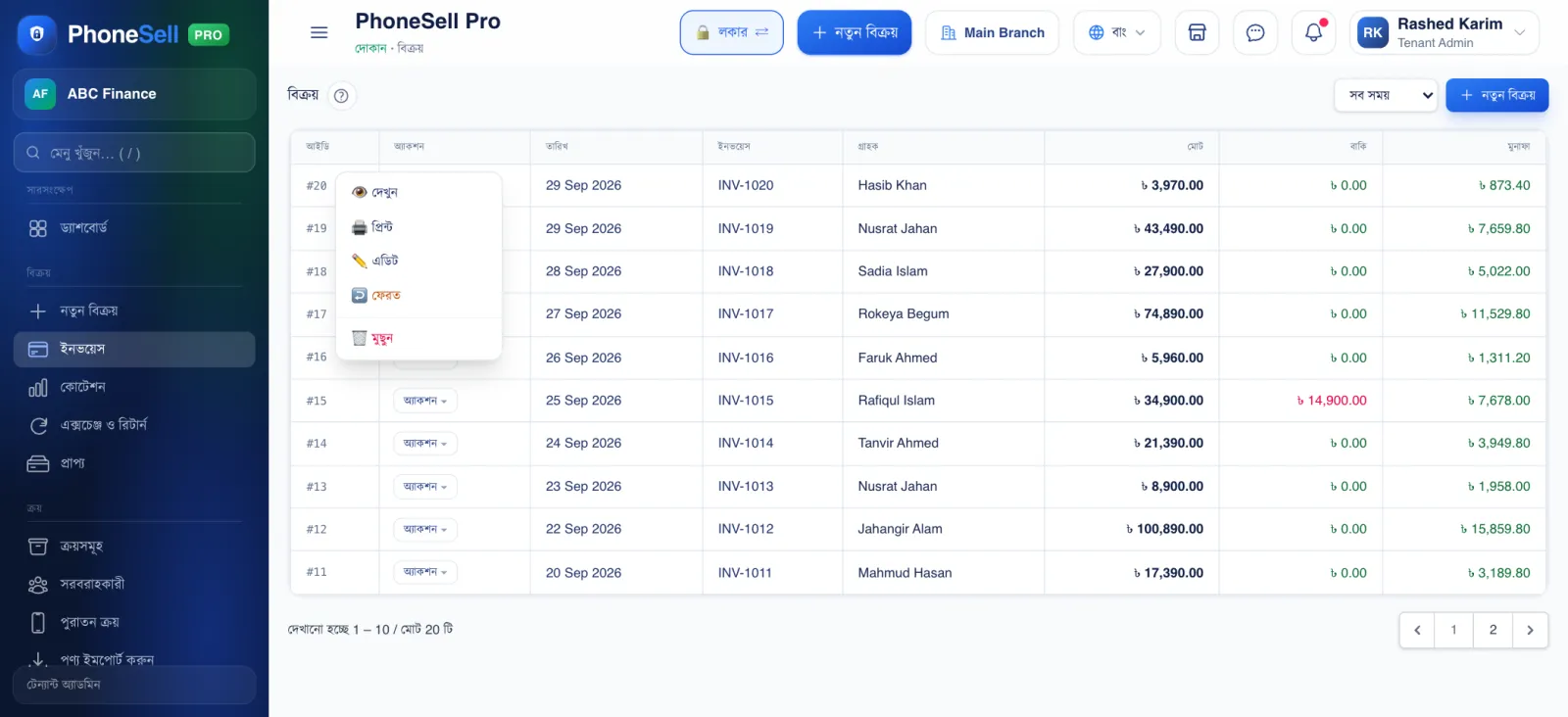
Task: Open ড্যাশবোর্ড in the sidebar
Action: pos(134,227)
